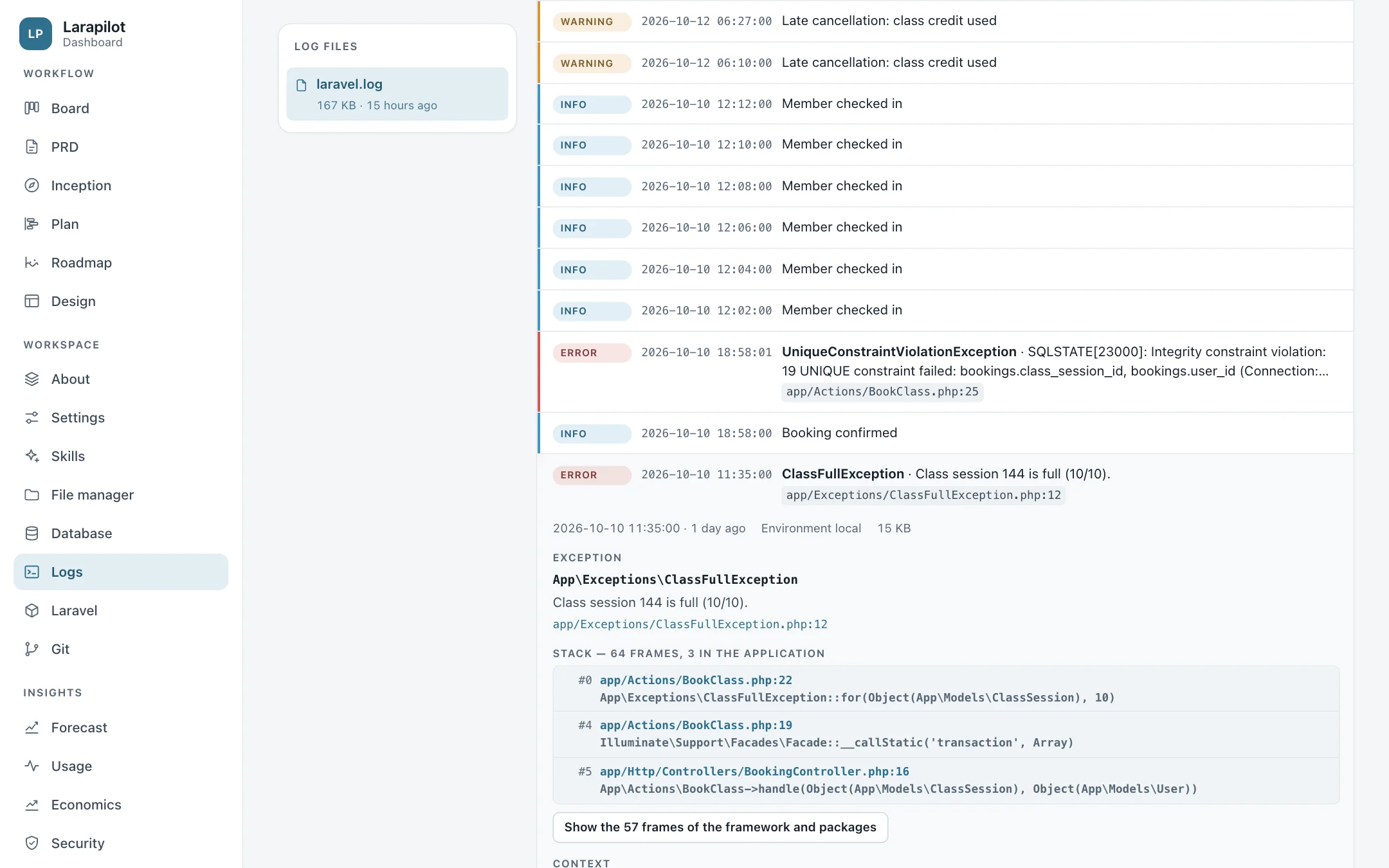Click the Member checked in 12:04:00 row
Screen dimensions: 1389x868
pyautogui.click(x=946, y=269)
